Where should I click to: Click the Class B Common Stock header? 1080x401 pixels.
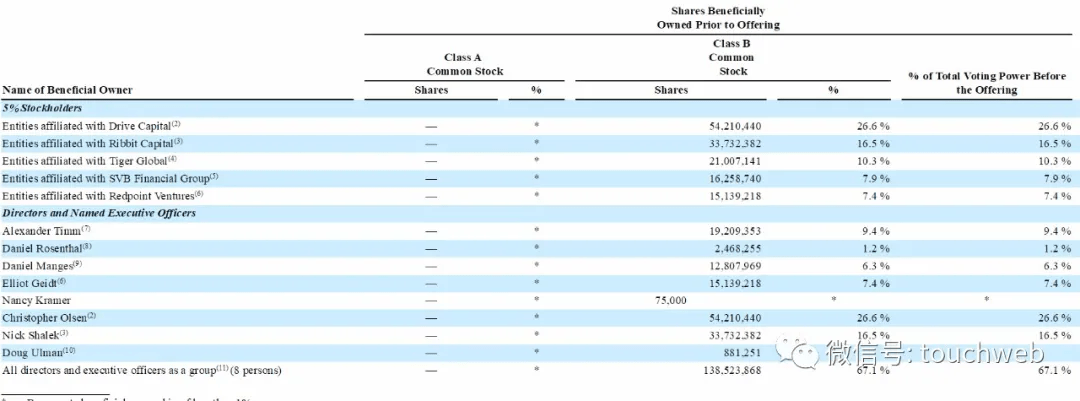pyautogui.click(x=731, y=57)
